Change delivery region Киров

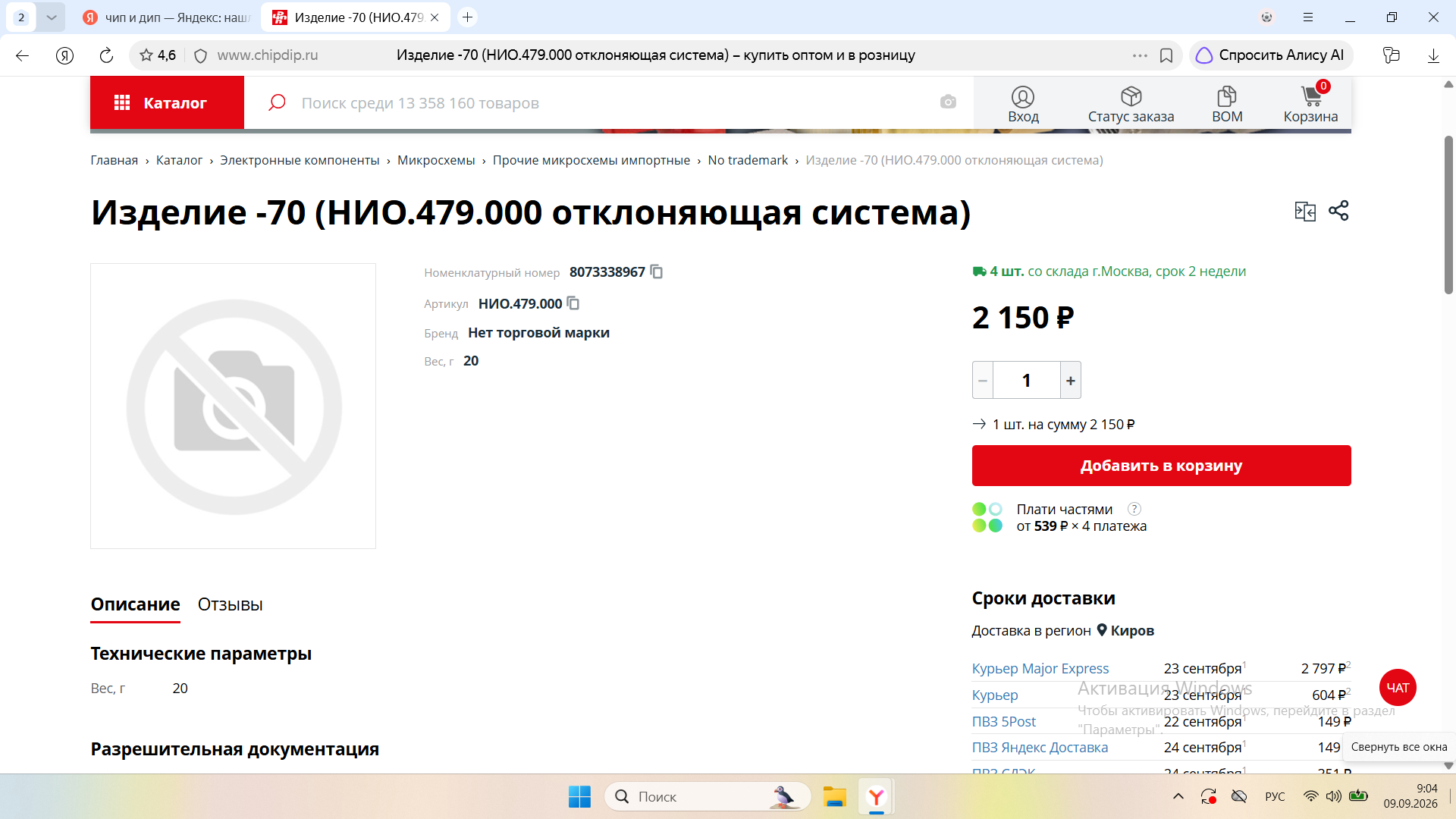pyautogui.click(x=1125, y=630)
